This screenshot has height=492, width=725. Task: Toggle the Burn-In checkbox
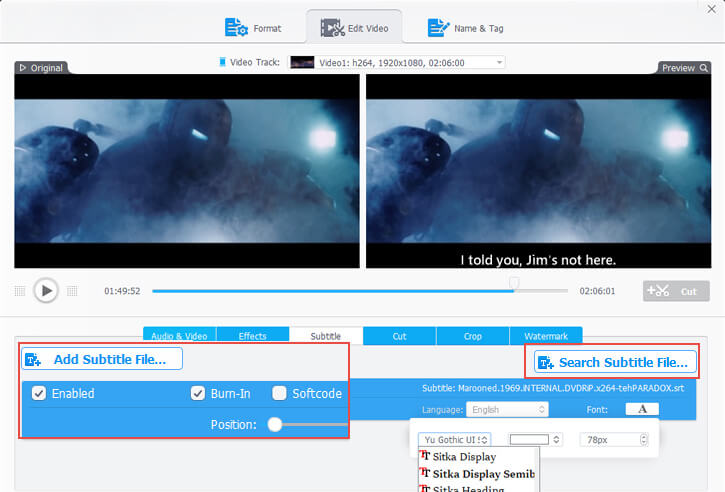198,394
